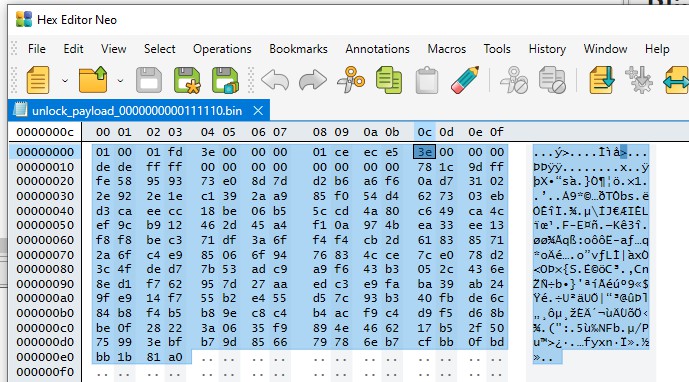The height and width of the screenshot is (382, 689).
Task: Click the Save All icon
Action: [x=225, y=80]
